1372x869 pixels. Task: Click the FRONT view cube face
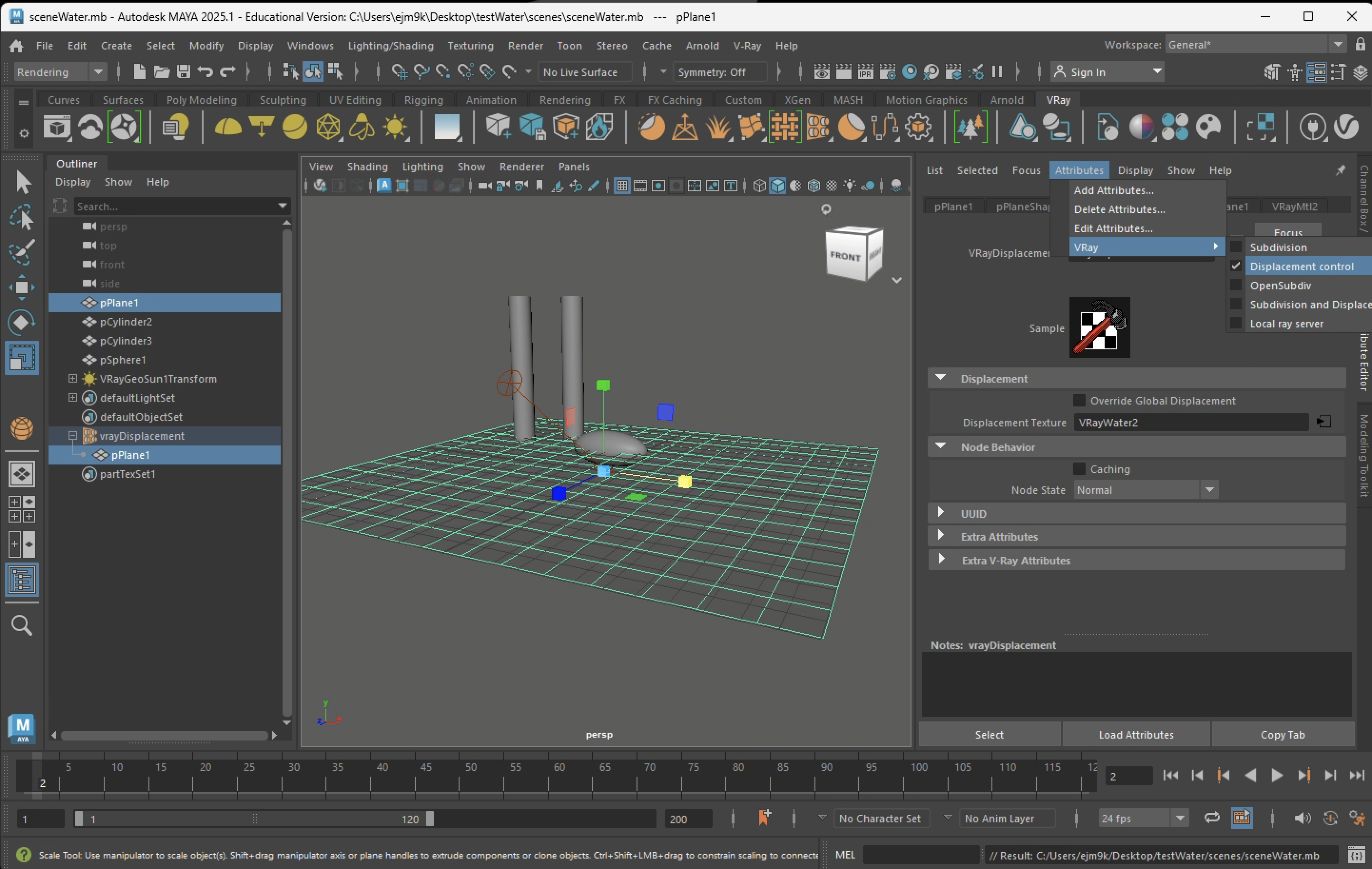coord(845,257)
